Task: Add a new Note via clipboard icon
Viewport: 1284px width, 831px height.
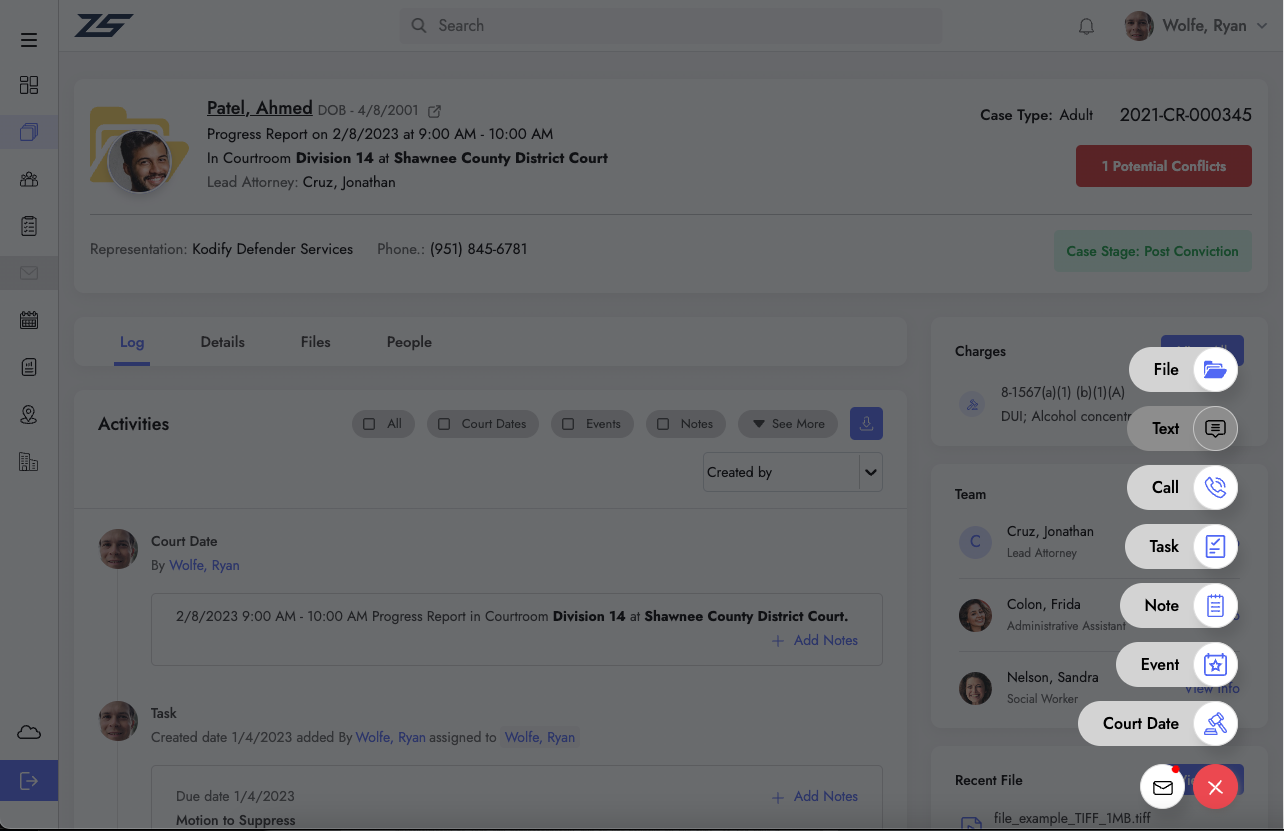Action: point(1214,606)
